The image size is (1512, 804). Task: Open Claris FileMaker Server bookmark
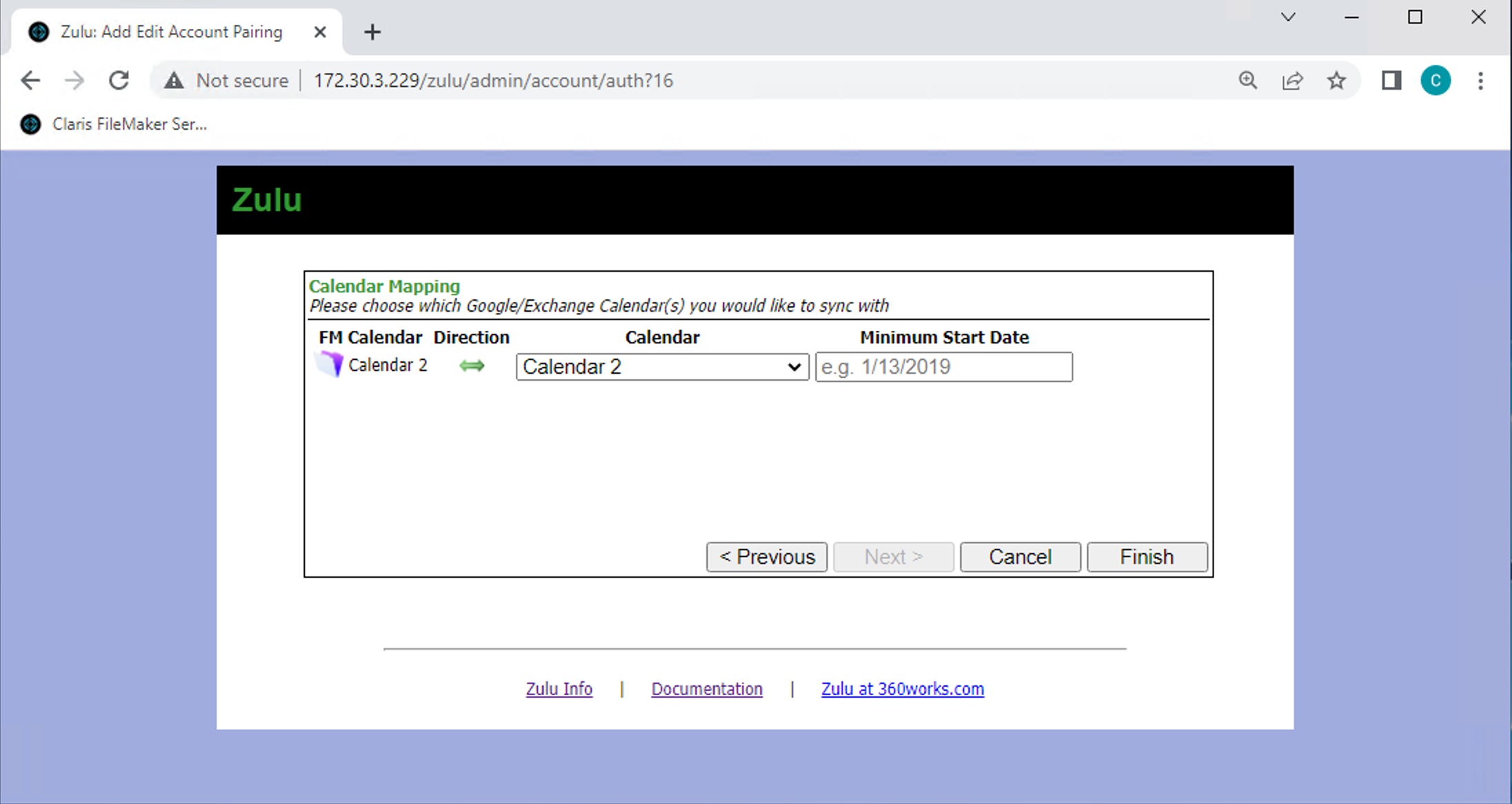114,124
